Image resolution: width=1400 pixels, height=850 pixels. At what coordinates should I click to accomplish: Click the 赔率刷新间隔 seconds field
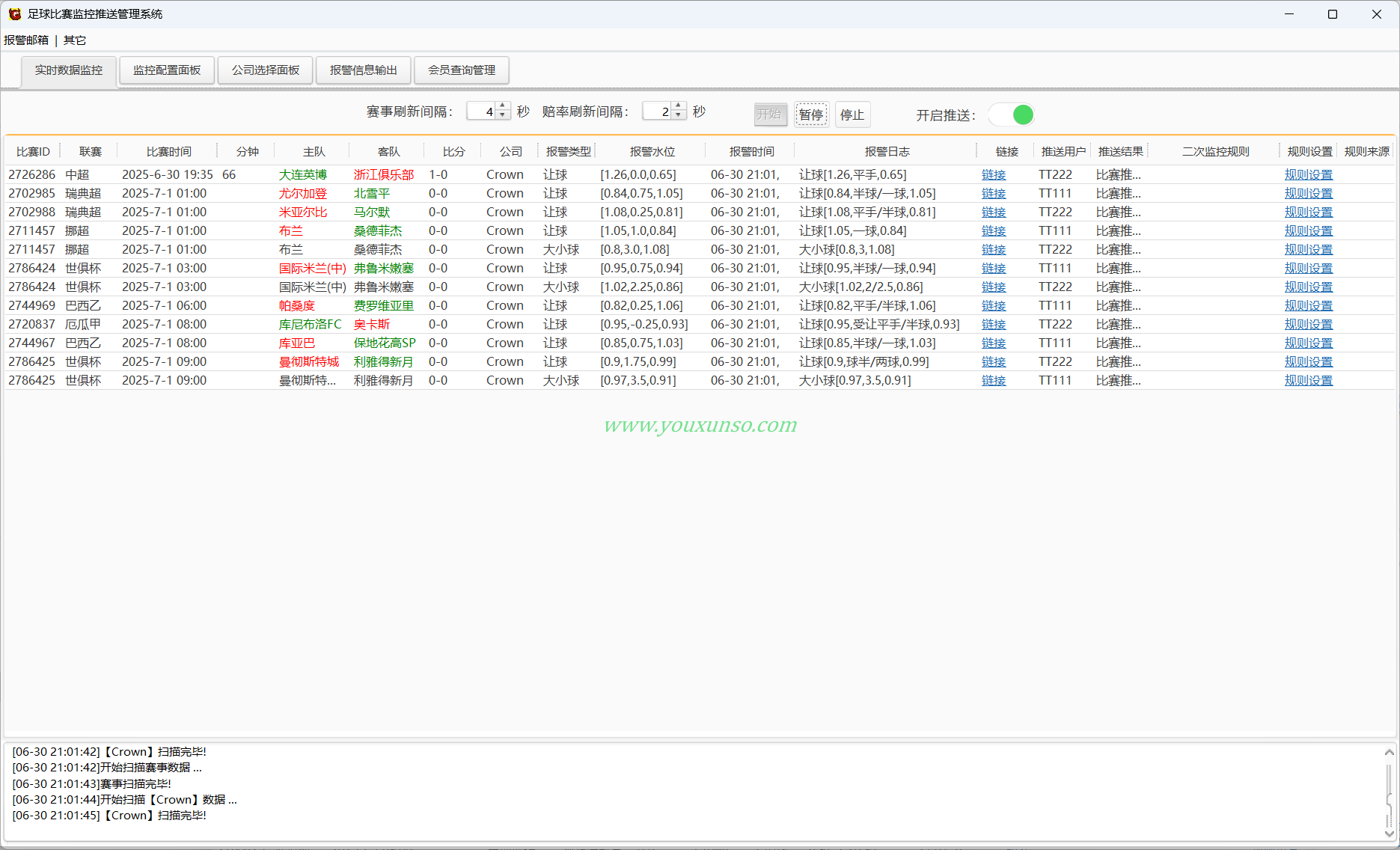[657, 111]
